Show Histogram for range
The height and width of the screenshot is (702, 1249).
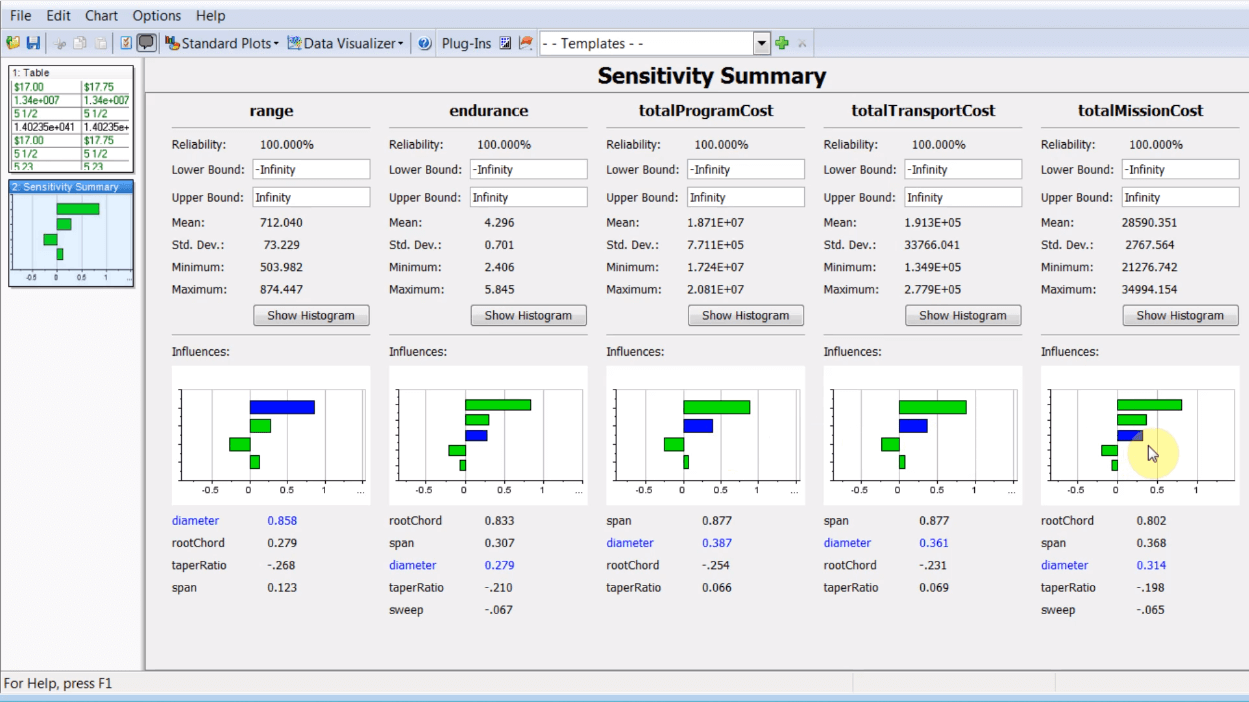click(x=311, y=315)
